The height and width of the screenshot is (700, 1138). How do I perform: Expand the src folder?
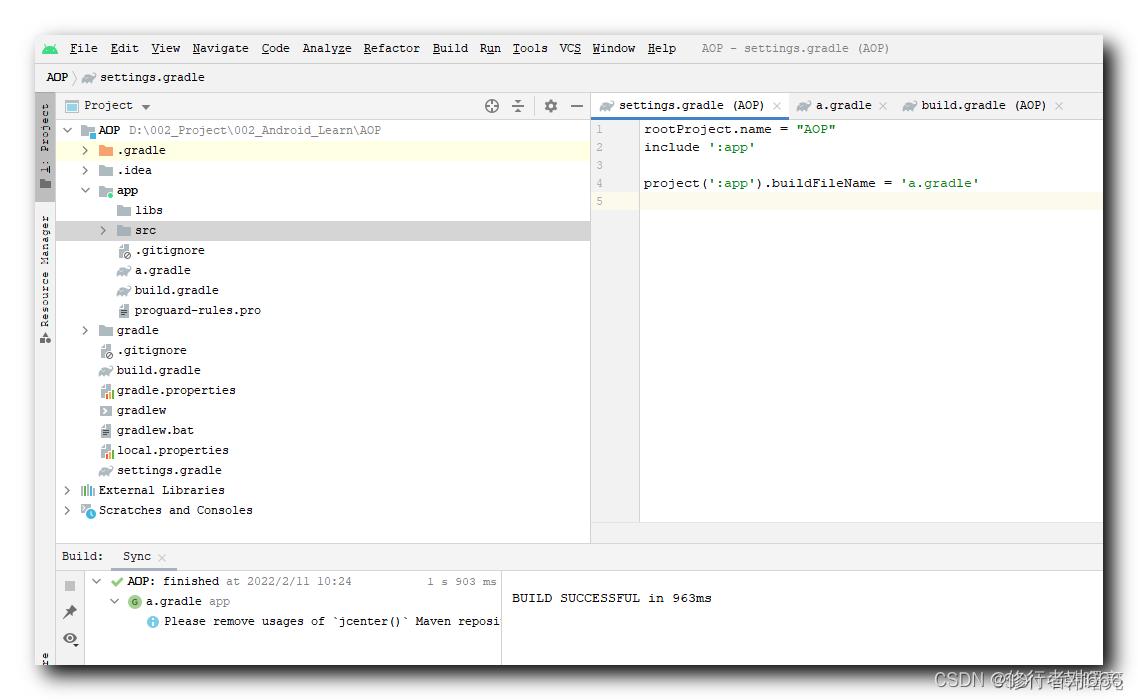point(101,230)
